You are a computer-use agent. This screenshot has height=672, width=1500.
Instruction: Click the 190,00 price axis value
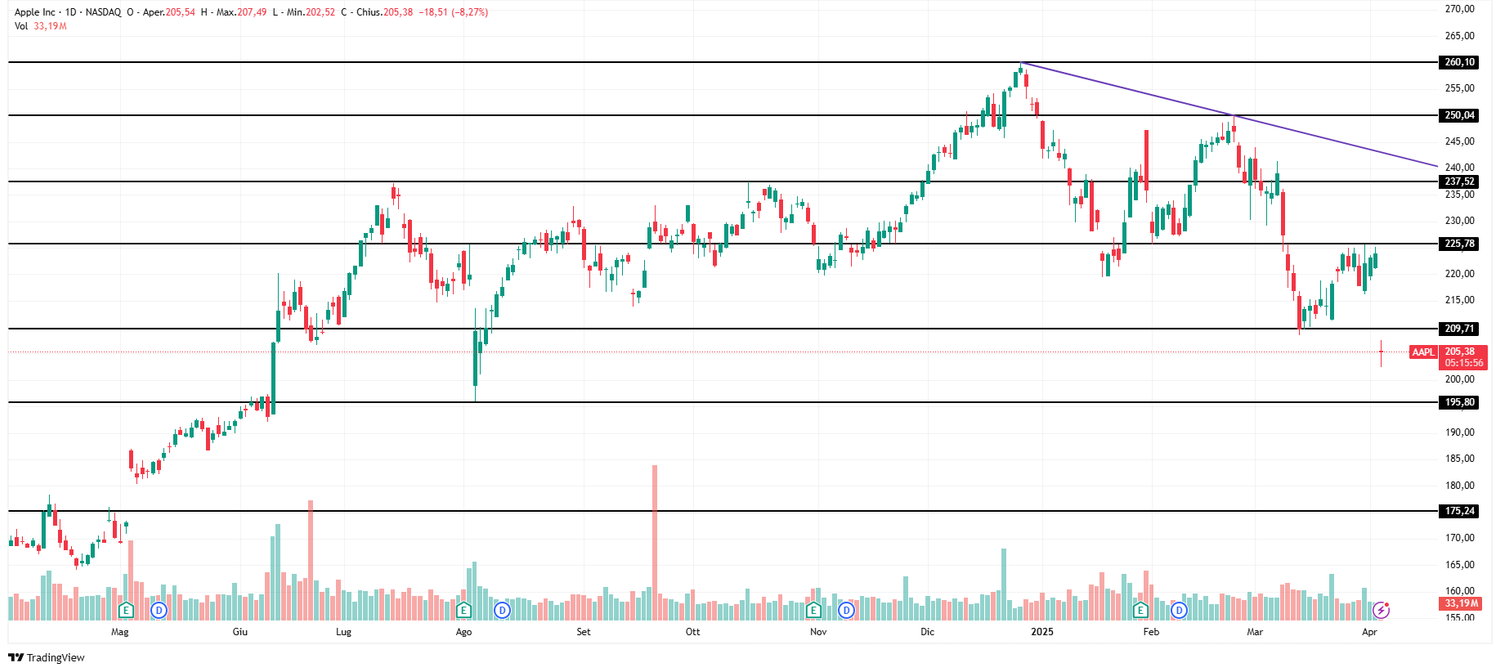[x=1460, y=433]
